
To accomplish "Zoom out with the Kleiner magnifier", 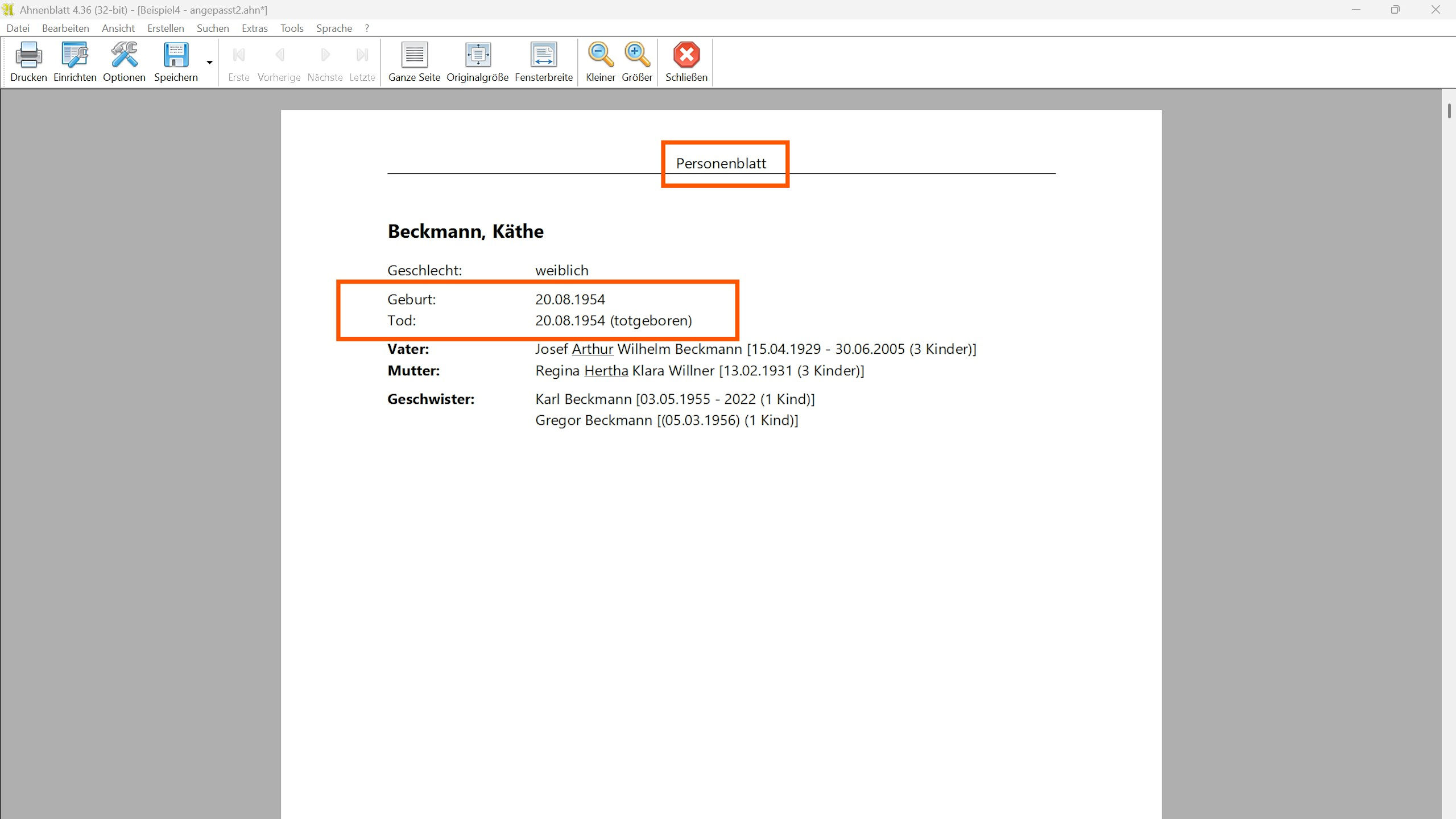I will [600, 56].
